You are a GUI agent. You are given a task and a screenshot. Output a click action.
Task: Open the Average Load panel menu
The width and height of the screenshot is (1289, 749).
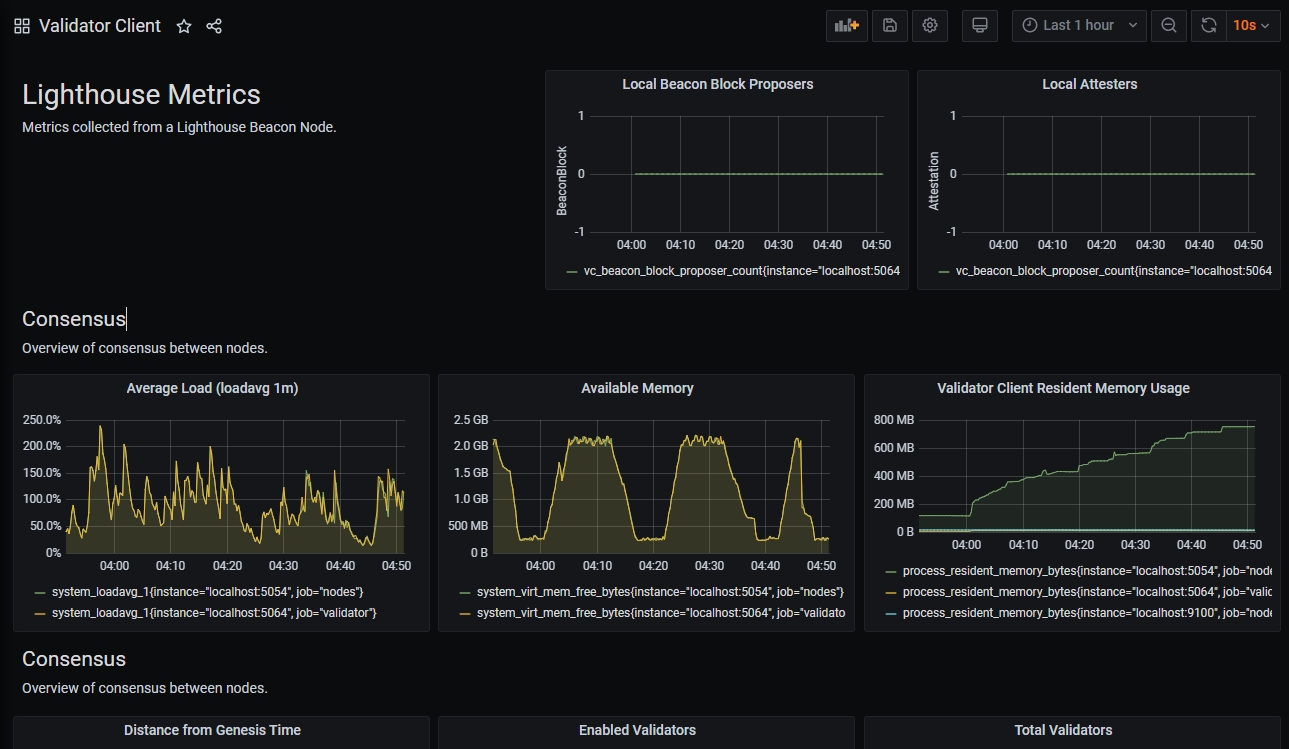click(212, 388)
